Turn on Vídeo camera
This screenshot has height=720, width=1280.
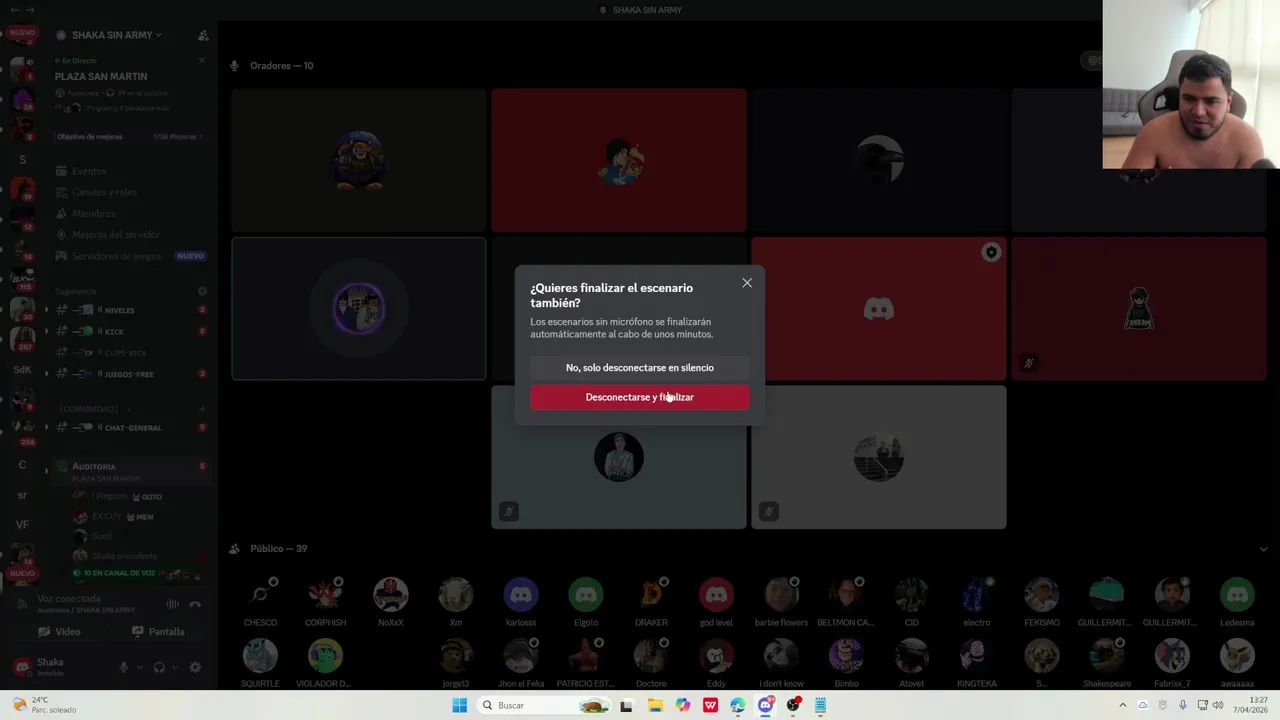(60, 632)
